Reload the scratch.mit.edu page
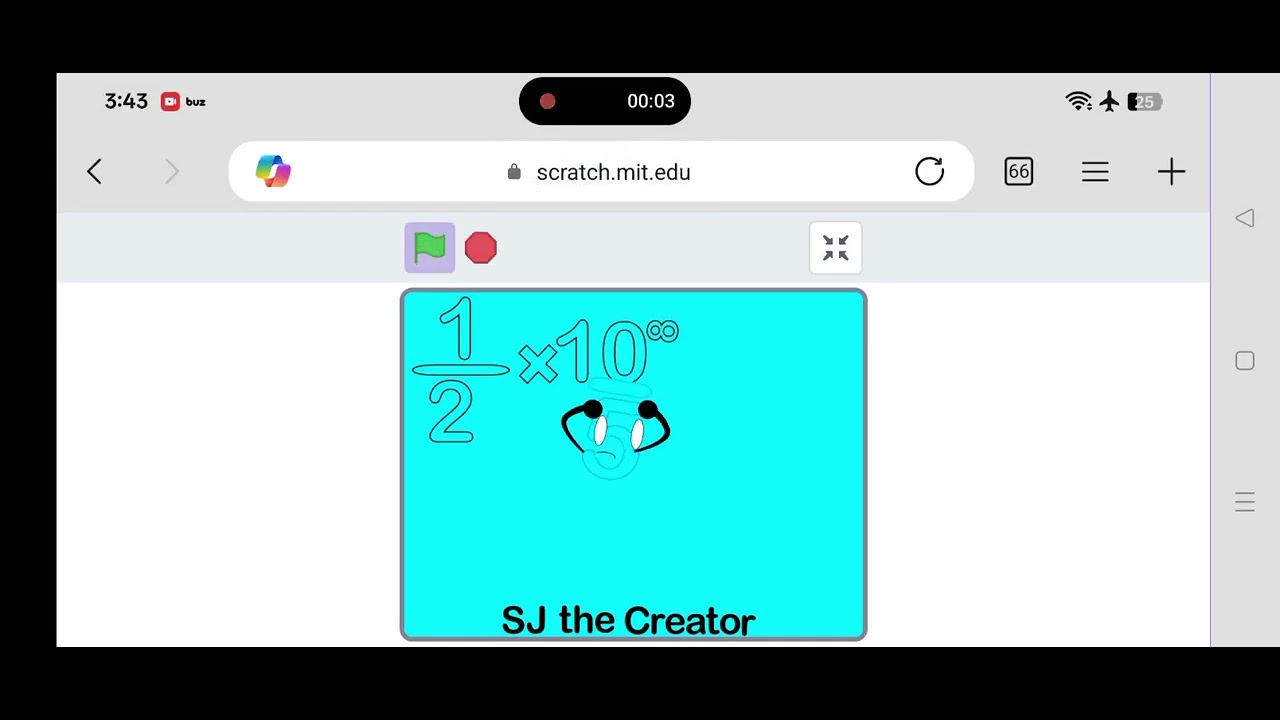 click(x=930, y=172)
